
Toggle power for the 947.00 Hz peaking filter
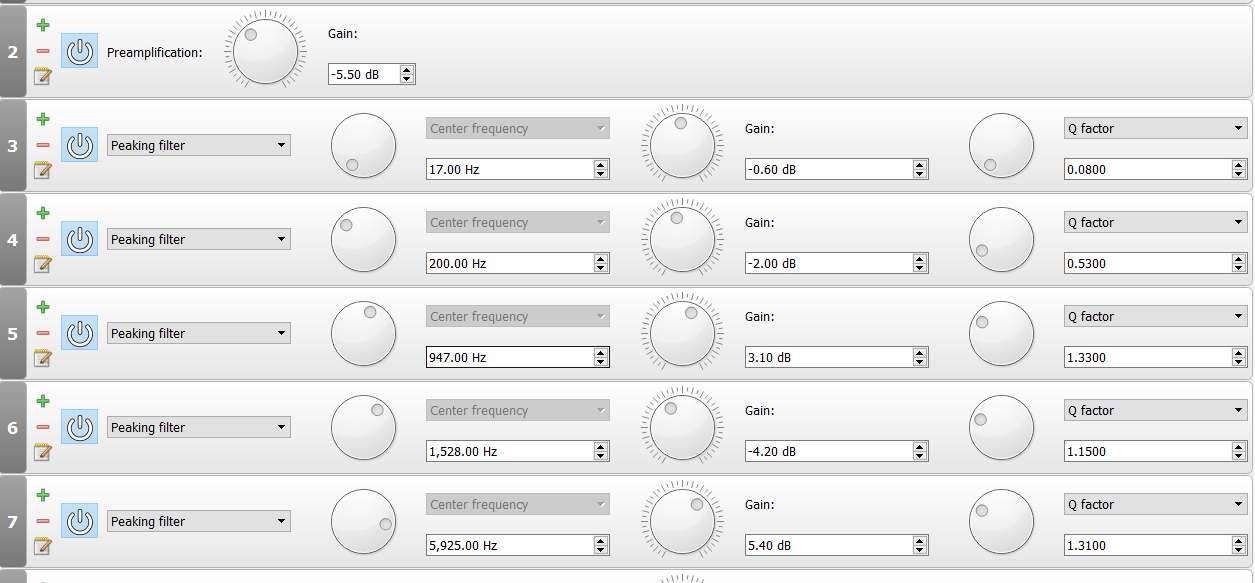[80, 333]
